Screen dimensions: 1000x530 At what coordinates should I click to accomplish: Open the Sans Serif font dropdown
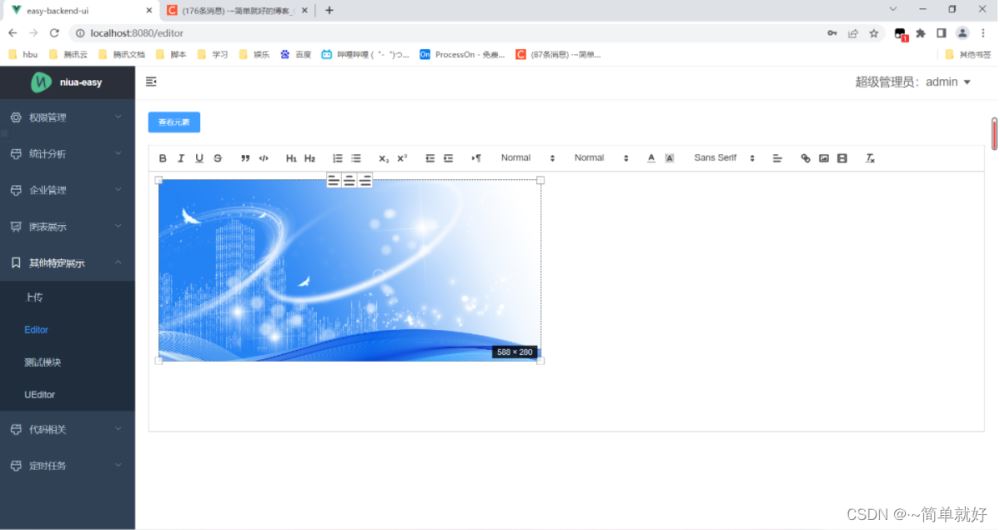724,158
